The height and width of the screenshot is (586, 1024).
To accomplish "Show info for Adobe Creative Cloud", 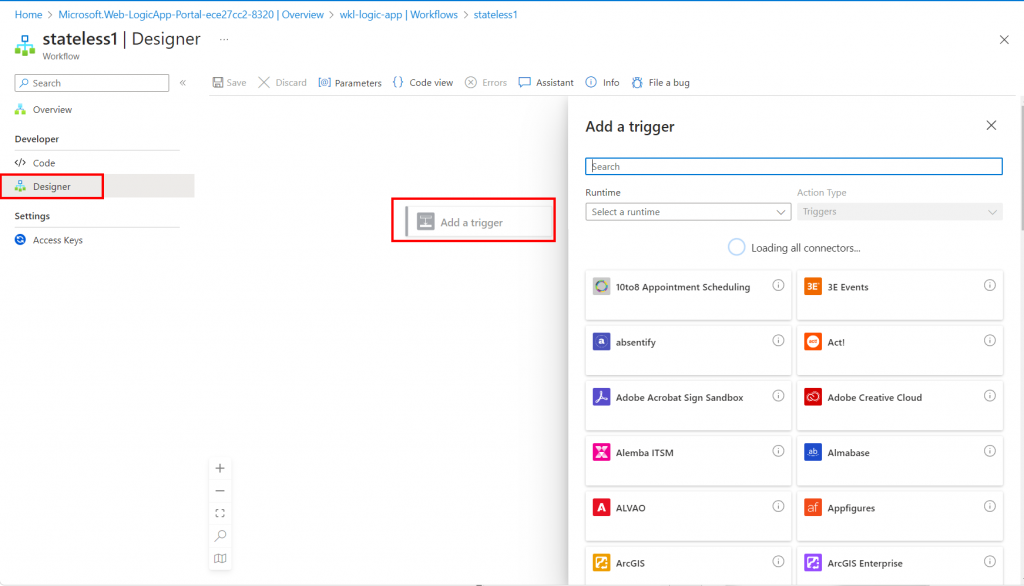I will (x=989, y=396).
